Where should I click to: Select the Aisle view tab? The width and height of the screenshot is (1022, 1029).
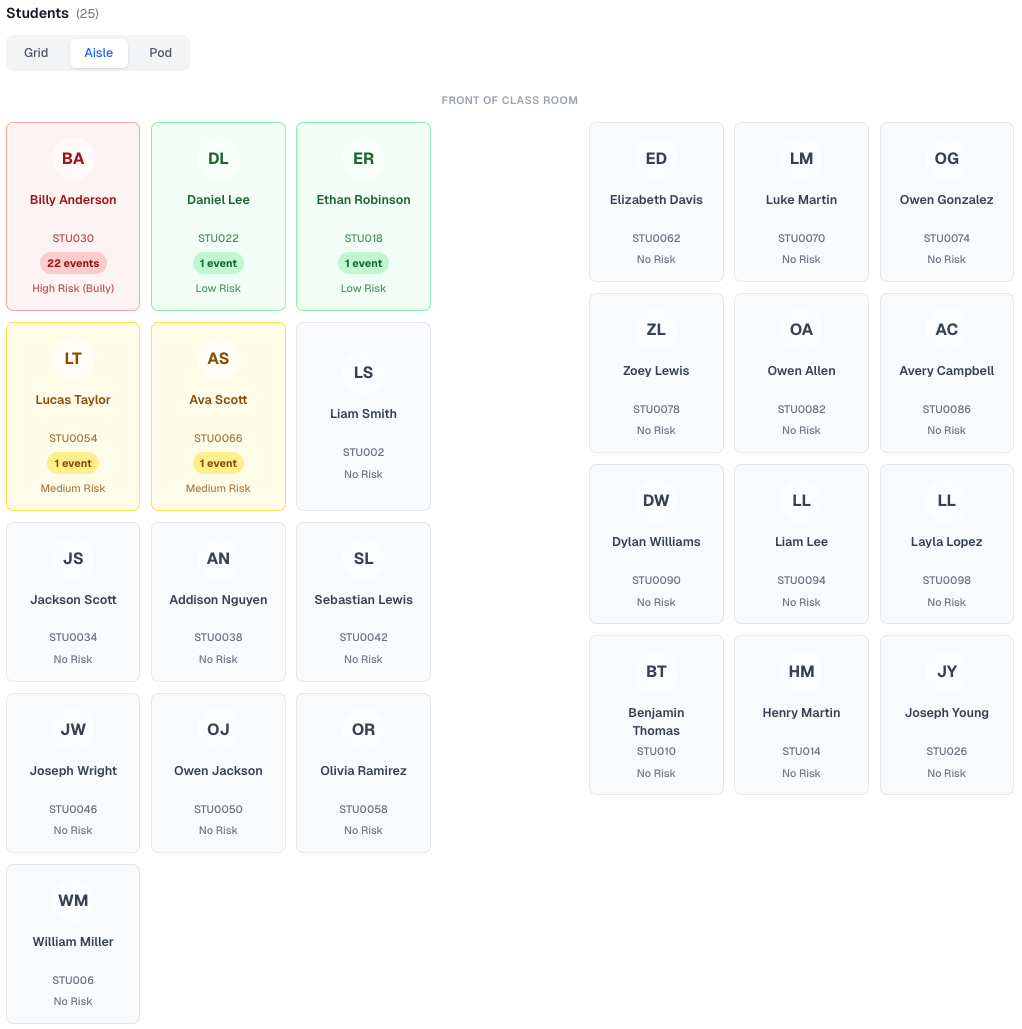(x=98, y=52)
